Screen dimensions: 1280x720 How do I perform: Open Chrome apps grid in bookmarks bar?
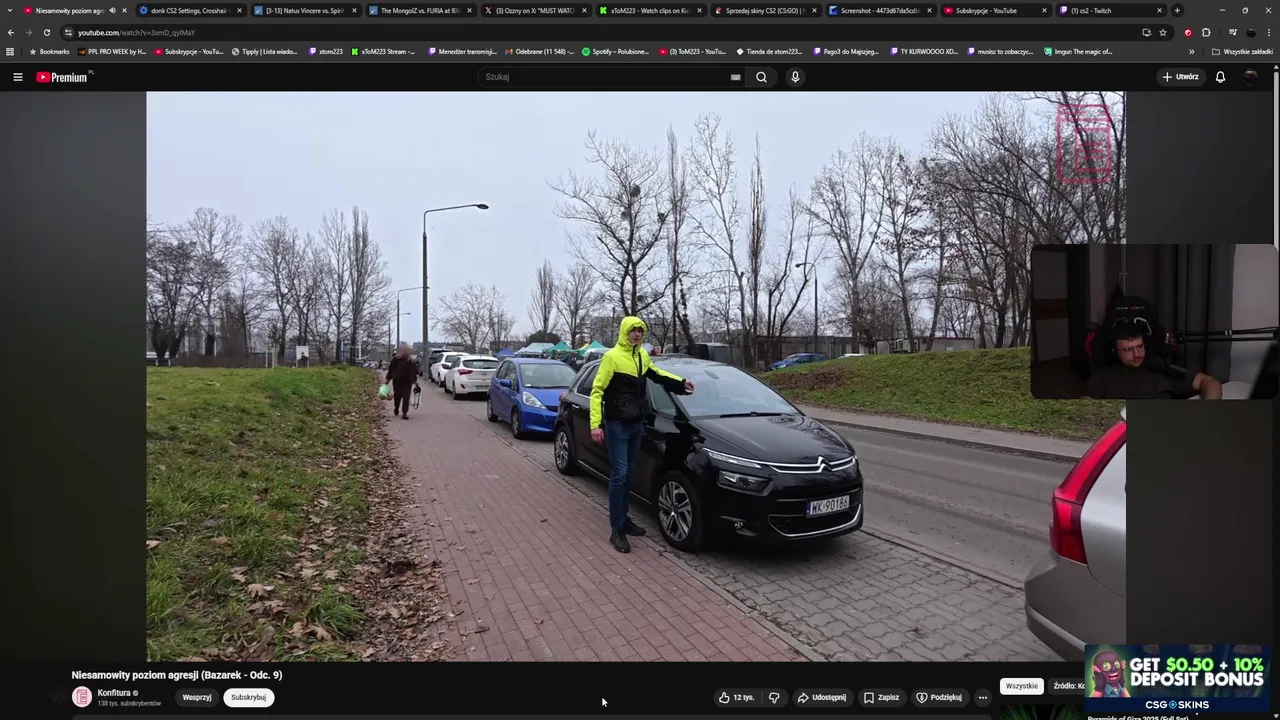click(x=10, y=51)
